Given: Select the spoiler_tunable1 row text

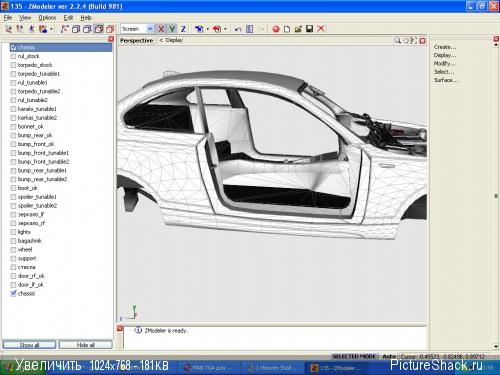Looking at the screenshot, I should pos(37,197).
